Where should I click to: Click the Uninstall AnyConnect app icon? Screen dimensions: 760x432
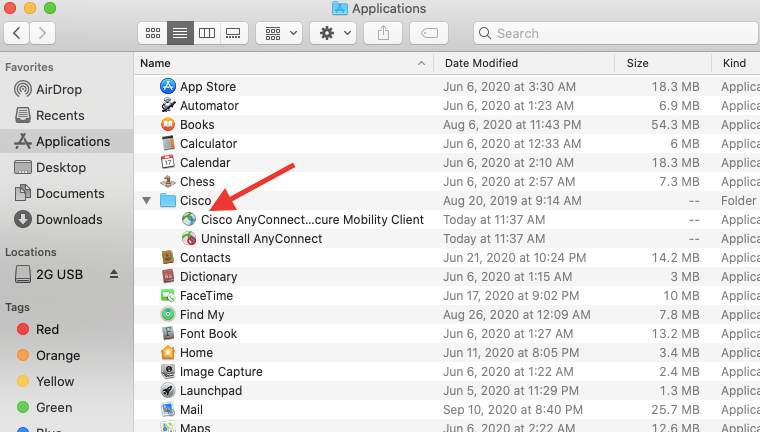[x=189, y=239]
